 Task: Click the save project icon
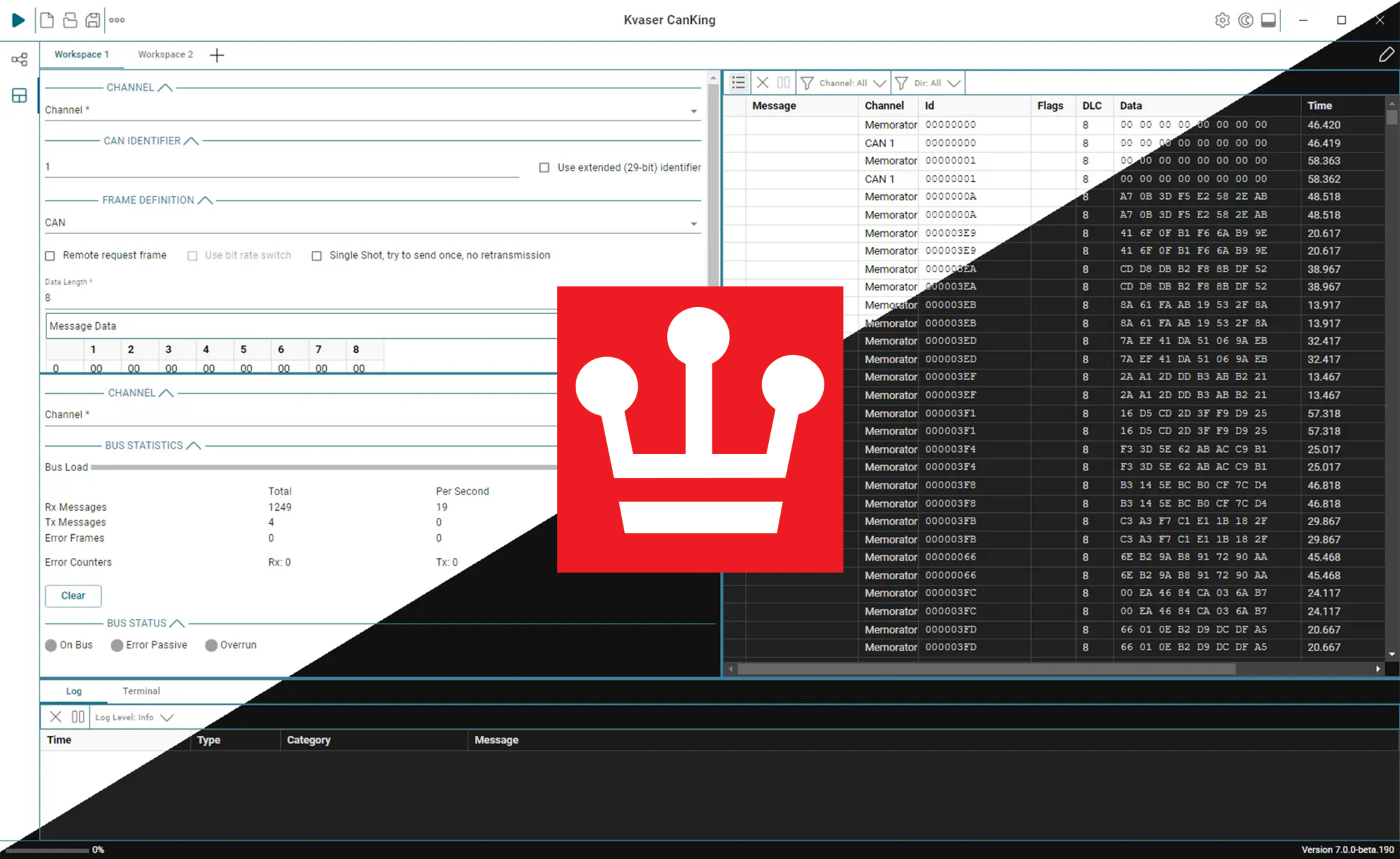pos(93,20)
